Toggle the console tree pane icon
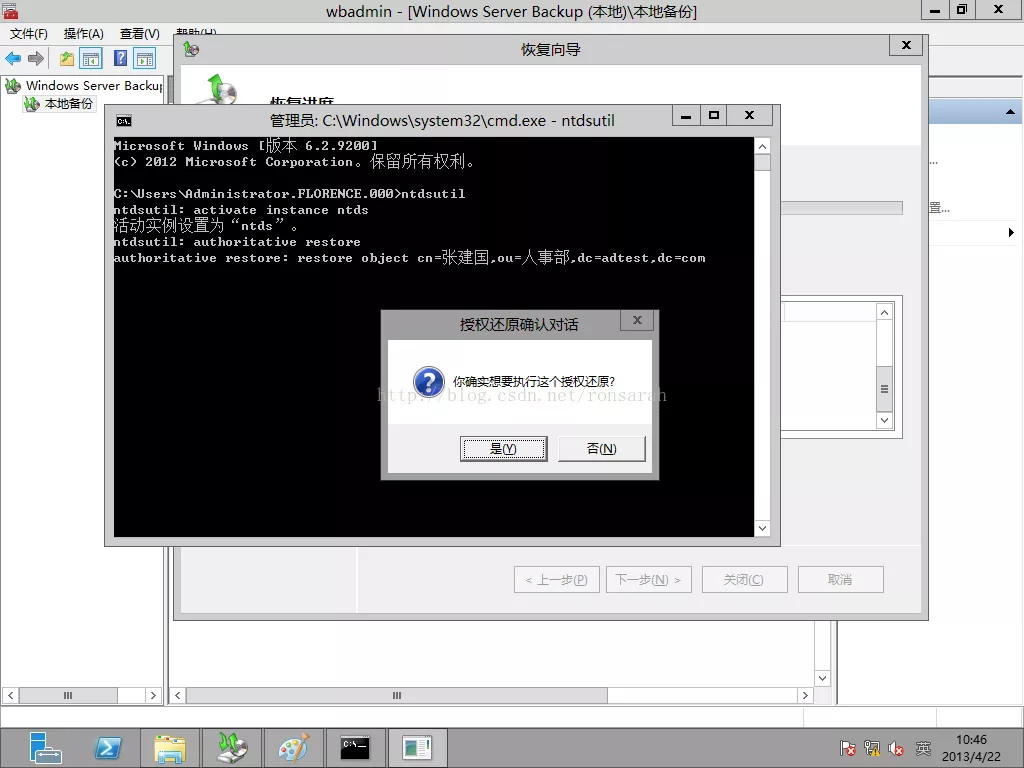 click(91, 59)
